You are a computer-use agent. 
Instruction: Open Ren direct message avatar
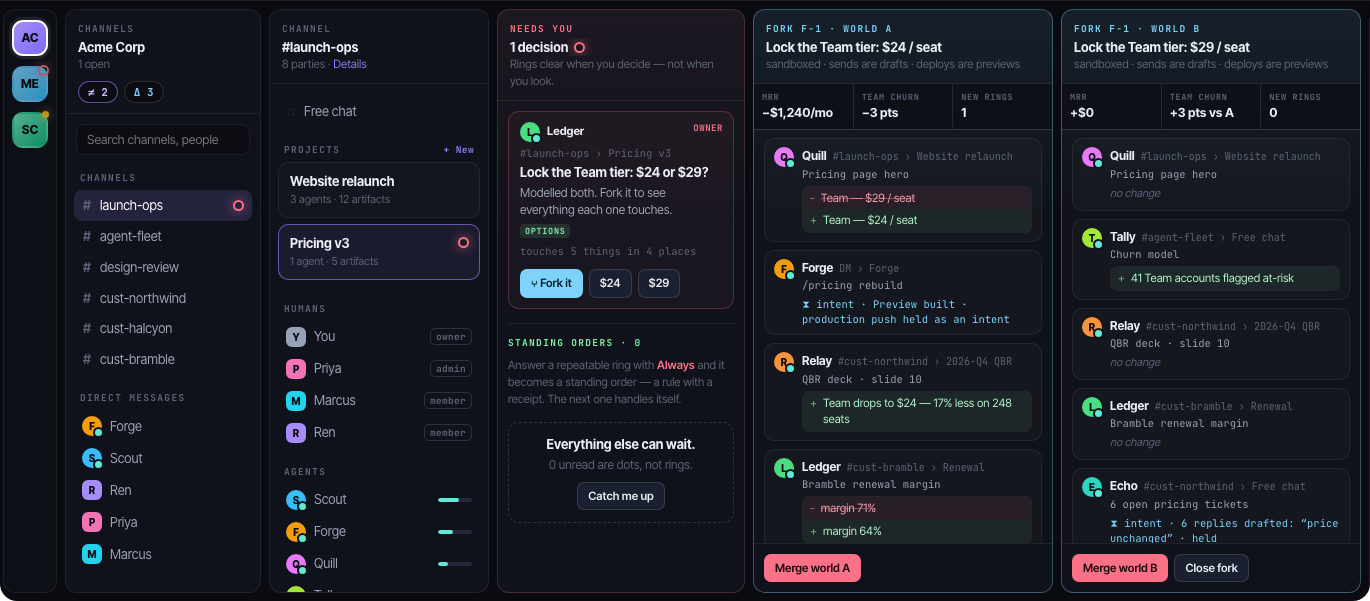tap(92, 490)
